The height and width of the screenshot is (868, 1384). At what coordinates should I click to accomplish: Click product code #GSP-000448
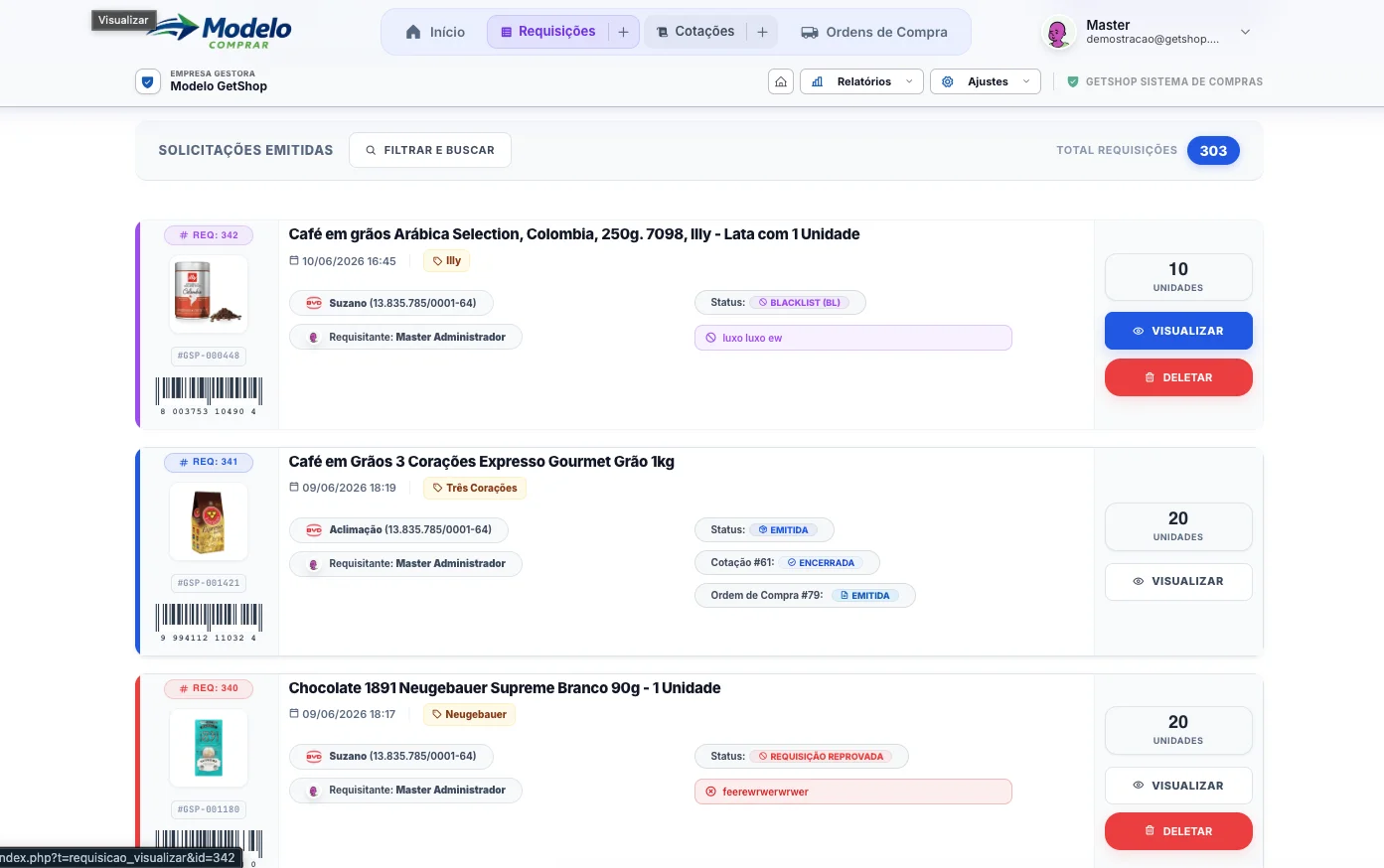(x=209, y=356)
